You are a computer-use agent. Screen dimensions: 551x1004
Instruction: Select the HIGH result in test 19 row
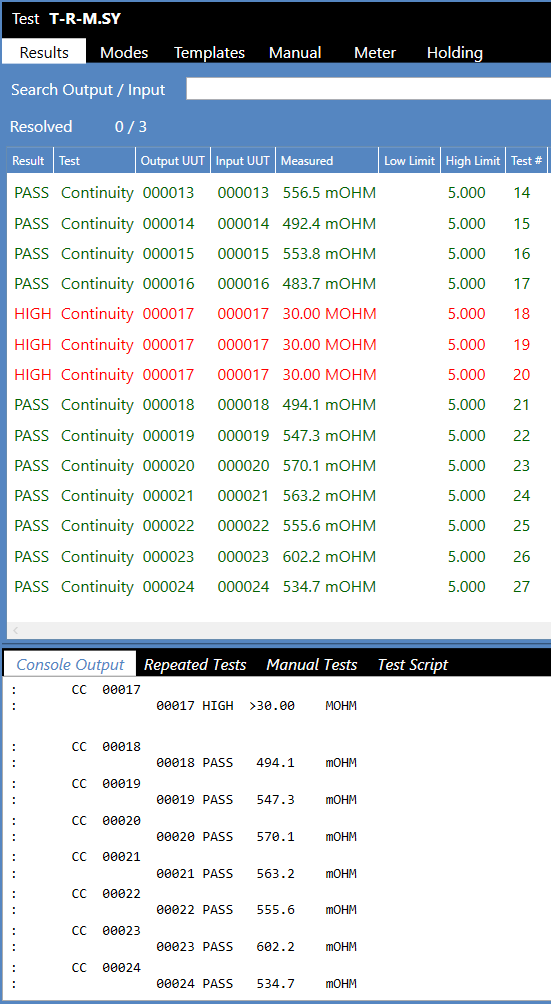(33, 344)
